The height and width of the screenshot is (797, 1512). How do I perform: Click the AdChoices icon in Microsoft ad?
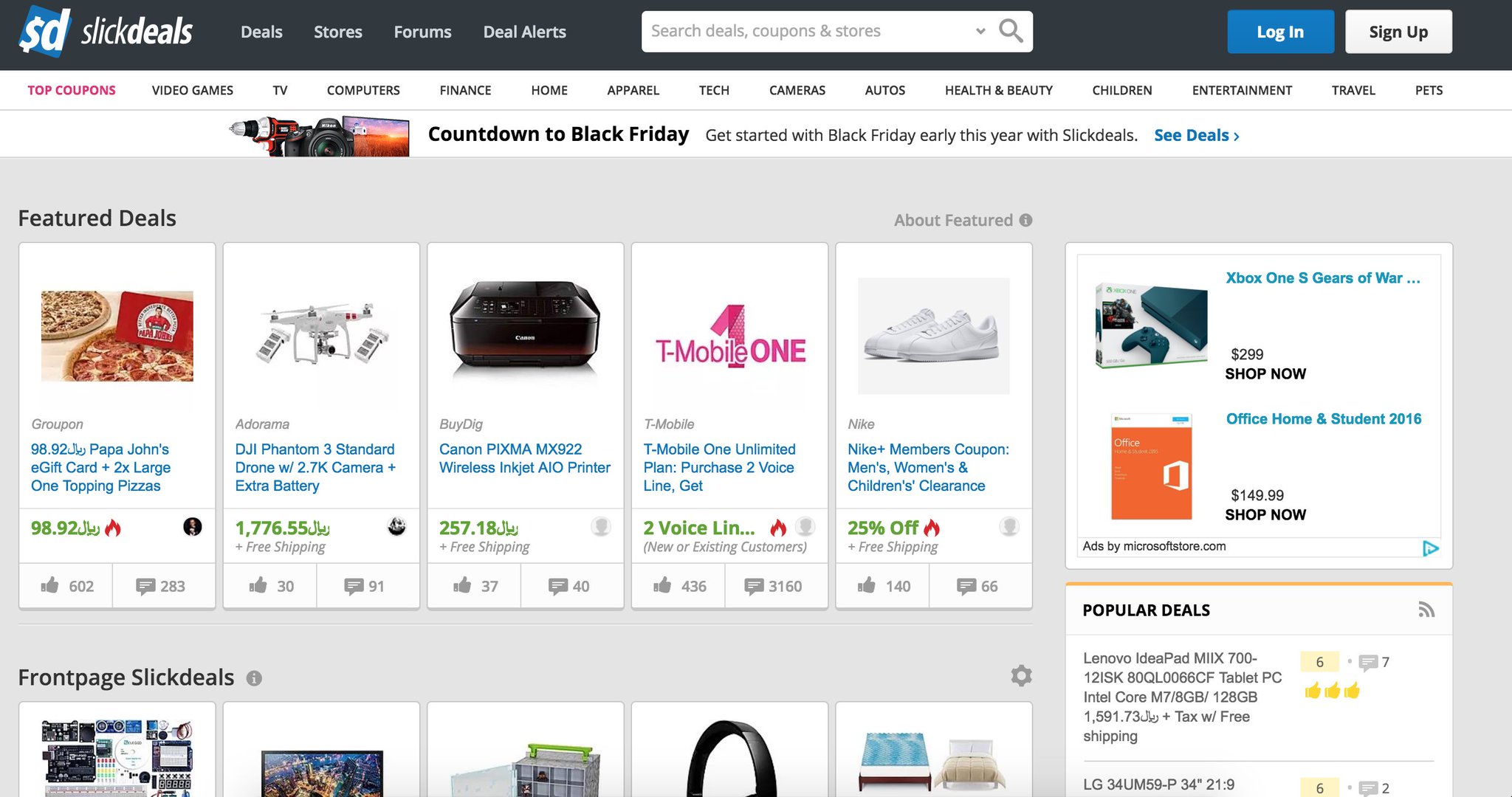tap(1430, 548)
